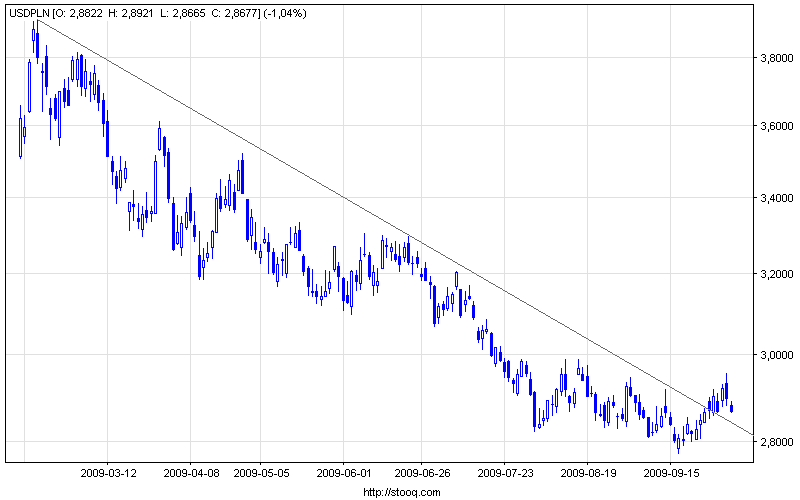Select the USDPLN symbol title
Screen dimensions: 800x500
pos(30,14)
